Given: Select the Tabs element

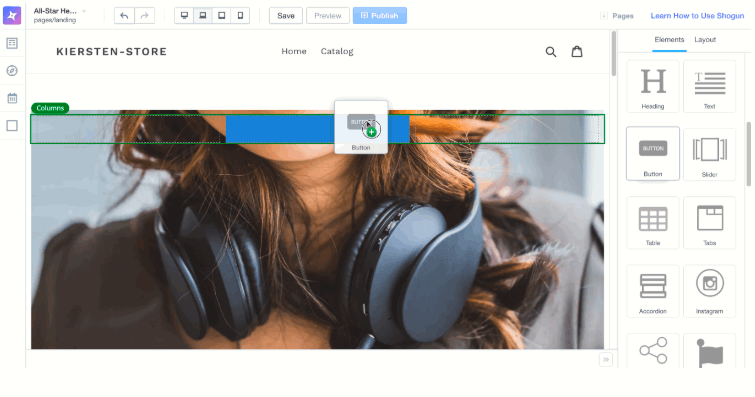Looking at the screenshot, I should [709, 223].
